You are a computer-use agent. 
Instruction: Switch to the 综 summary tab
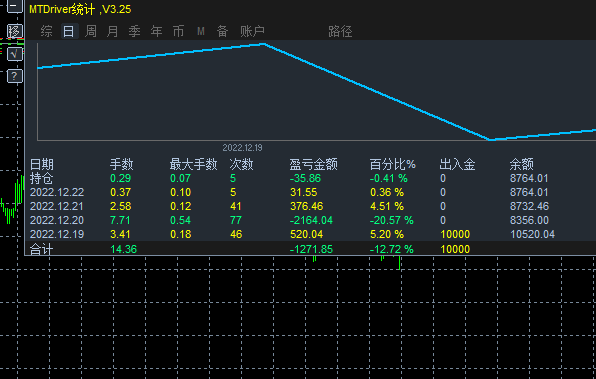[46, 31]
